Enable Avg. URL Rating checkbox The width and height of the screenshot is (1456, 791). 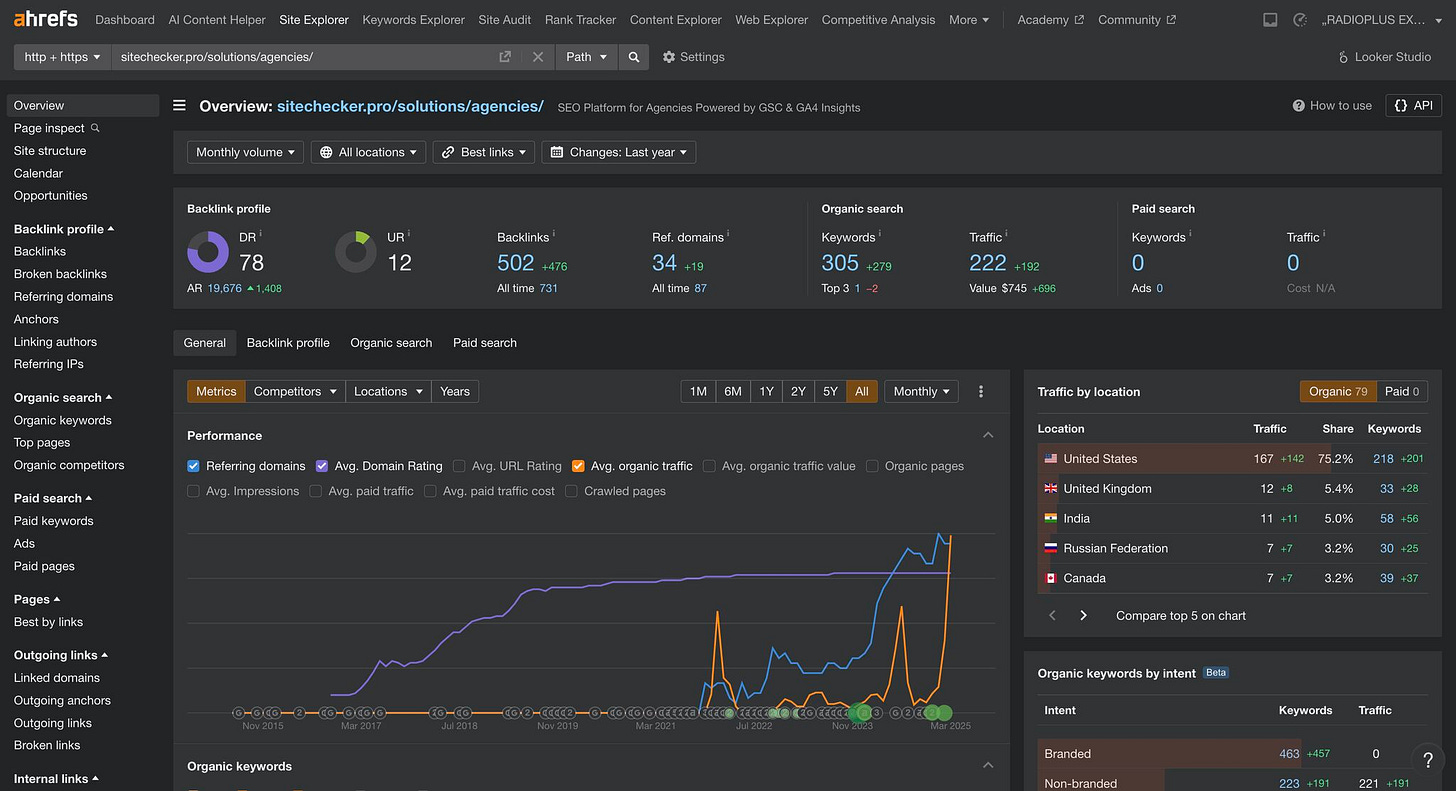[459, 466]
